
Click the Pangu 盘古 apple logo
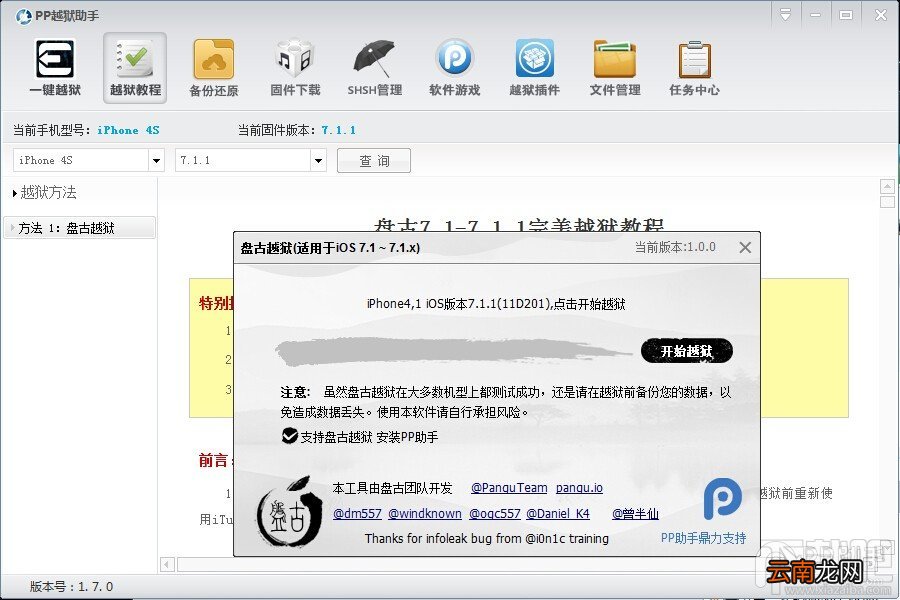[x=290, y=512]
